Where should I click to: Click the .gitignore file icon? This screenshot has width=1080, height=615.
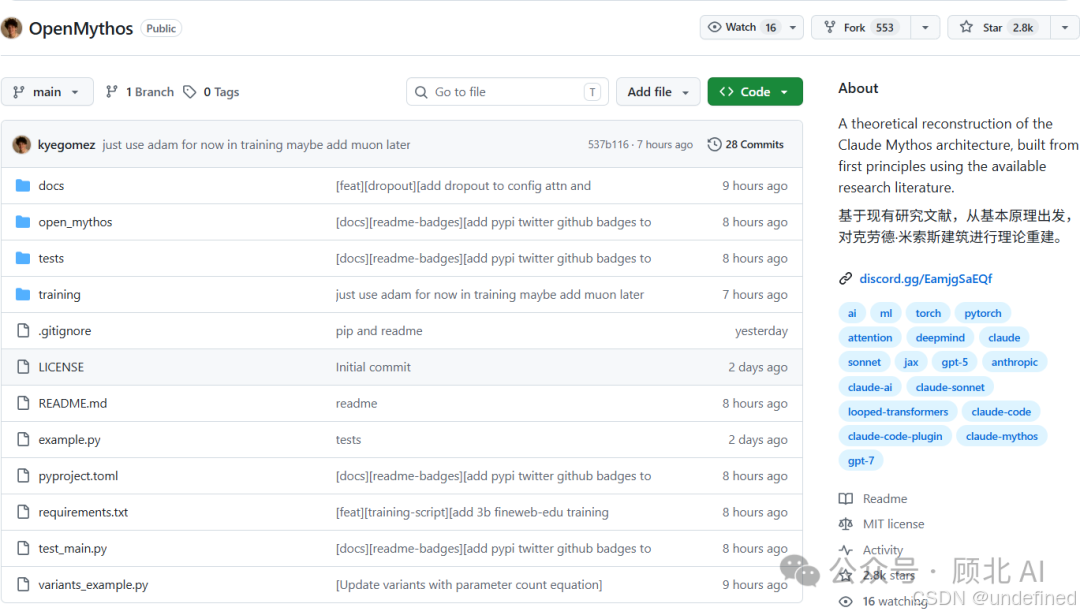pyautogui.click(x=23, y=331)
